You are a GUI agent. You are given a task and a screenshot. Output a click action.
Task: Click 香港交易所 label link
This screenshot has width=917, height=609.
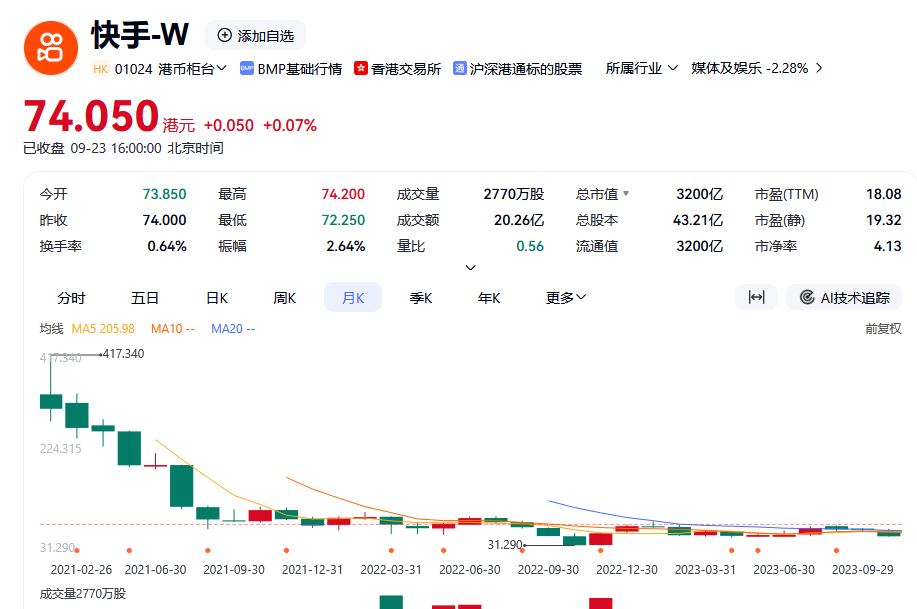(406, 69)
